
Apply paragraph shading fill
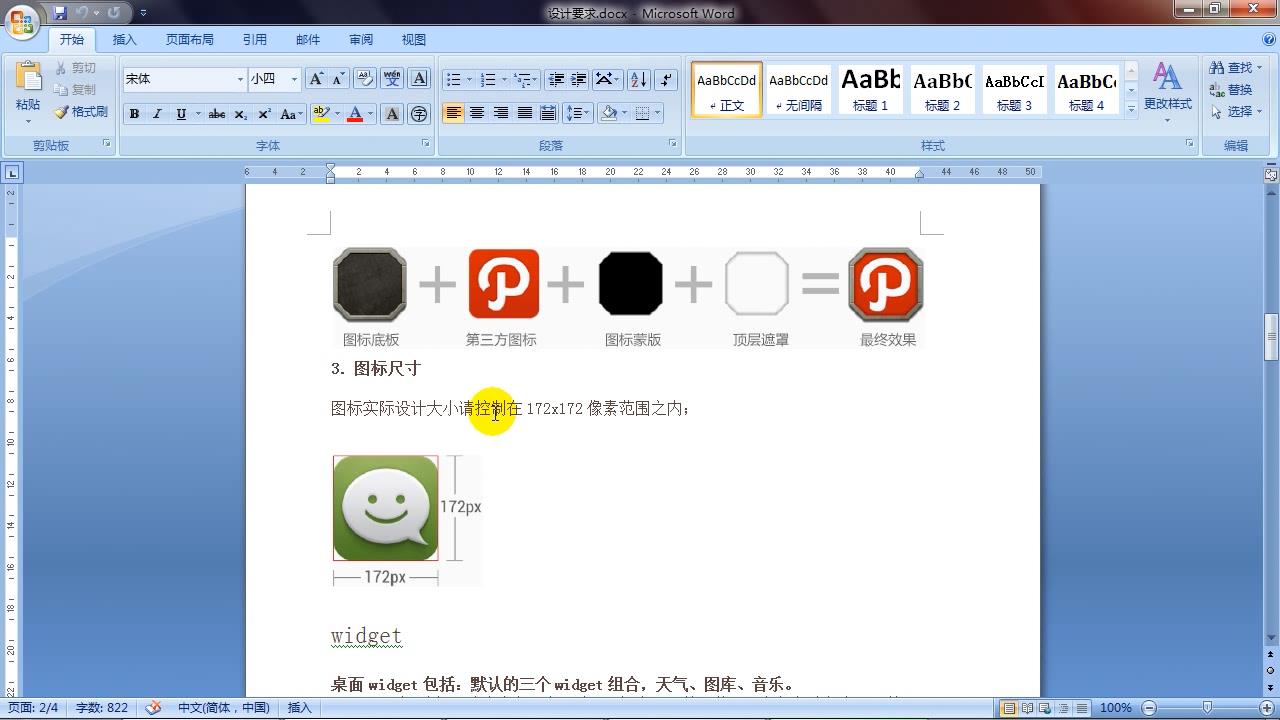(608, 113)
